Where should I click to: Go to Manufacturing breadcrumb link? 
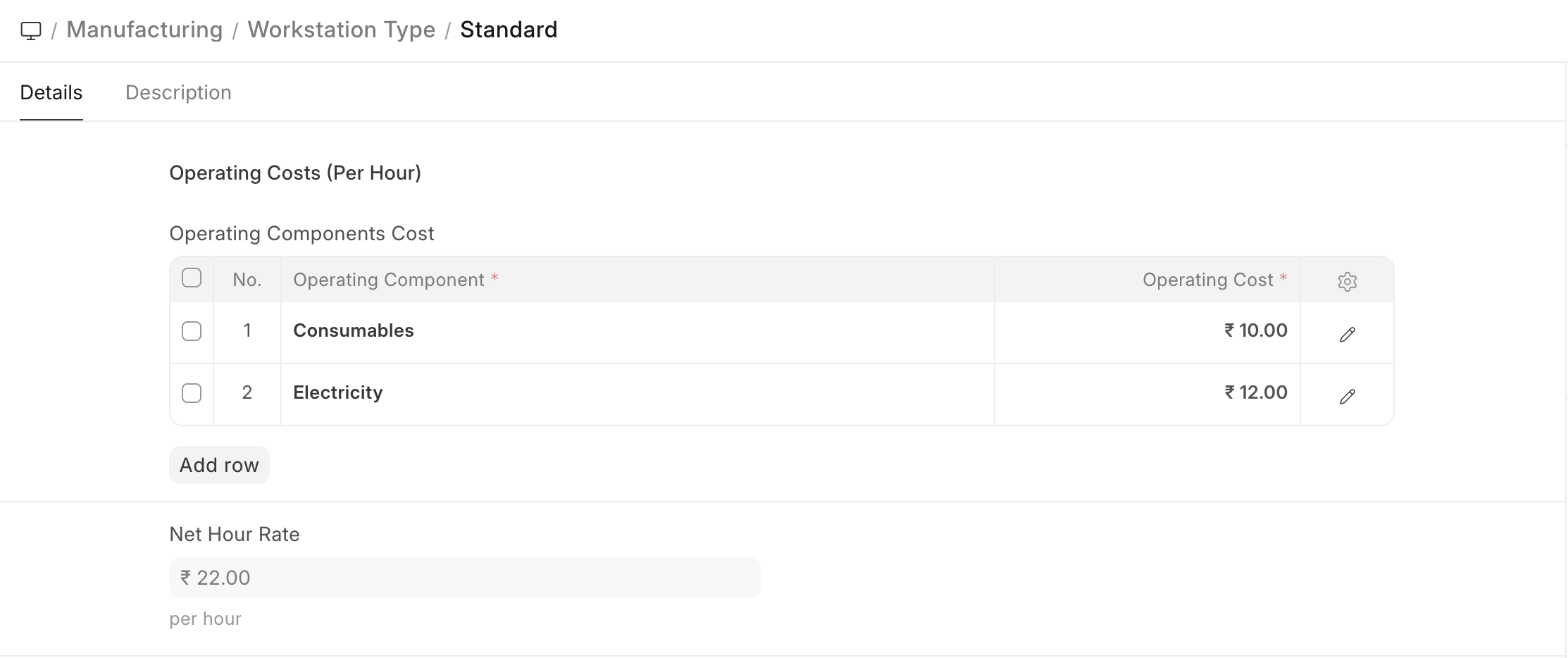(144, 30)
